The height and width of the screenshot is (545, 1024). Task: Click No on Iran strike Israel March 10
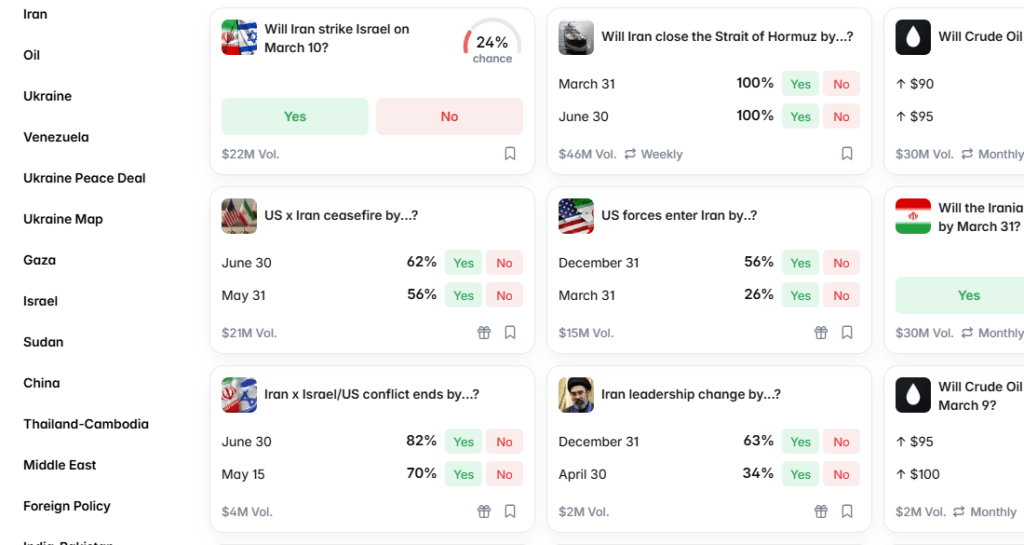coord(449,116)
